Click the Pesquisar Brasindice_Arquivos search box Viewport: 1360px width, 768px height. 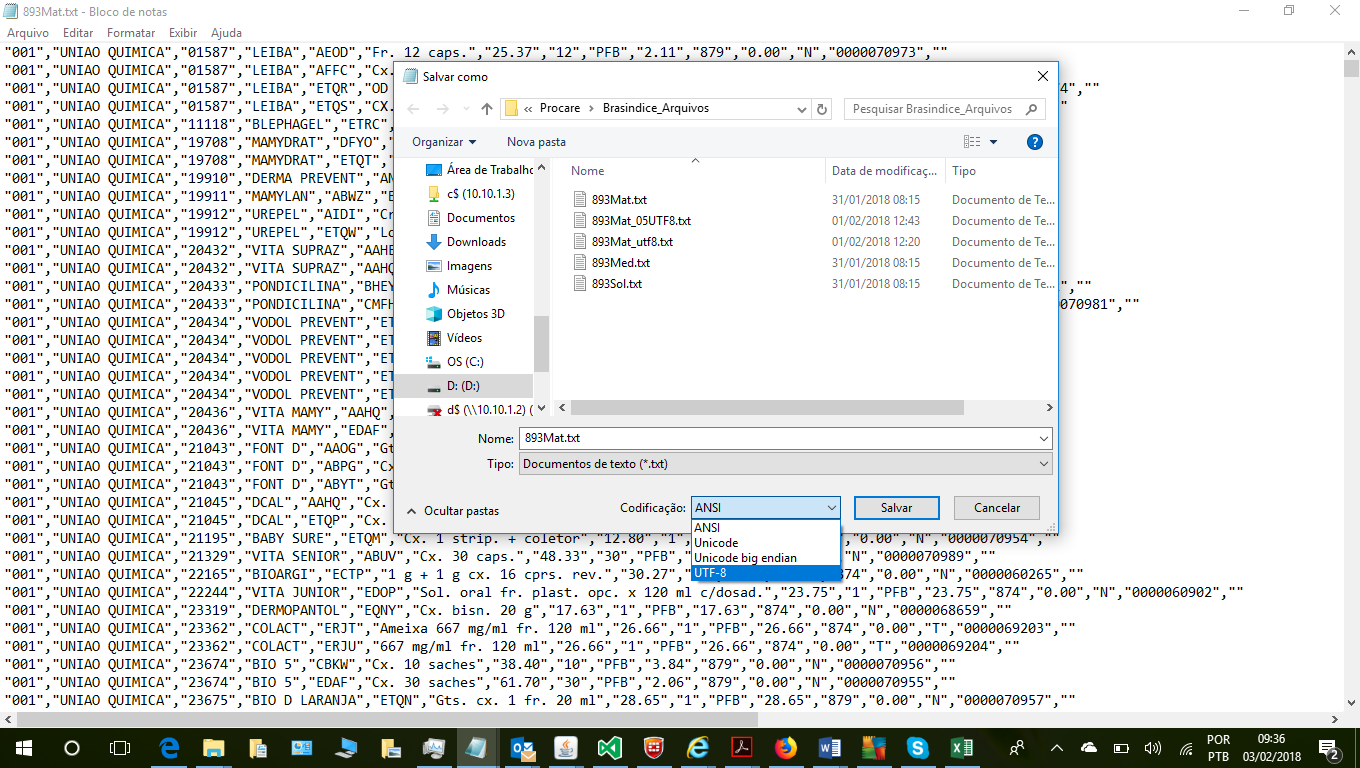click(944, 109)
